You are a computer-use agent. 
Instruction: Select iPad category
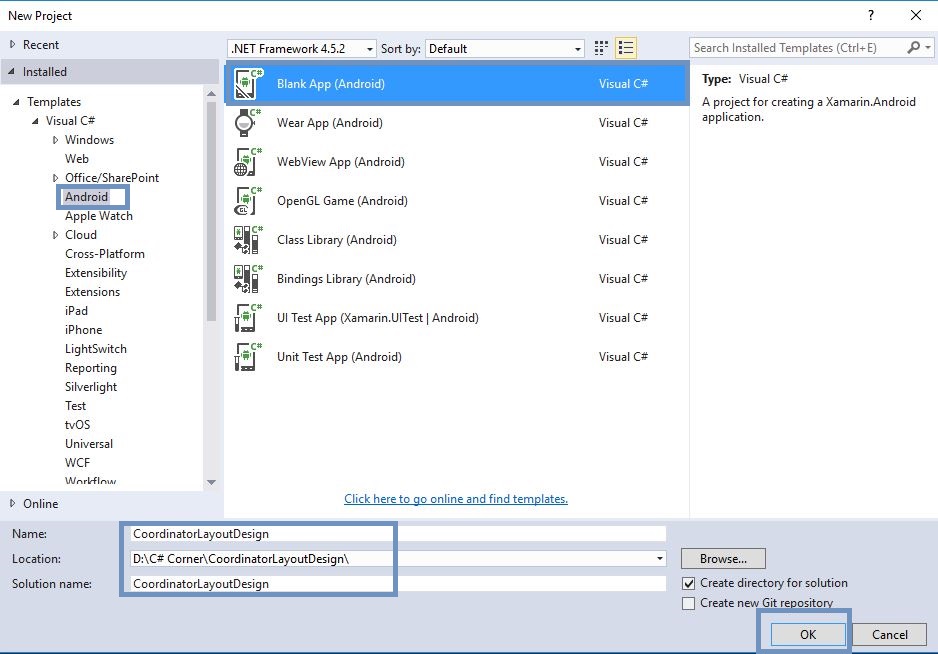pos(76,311)
